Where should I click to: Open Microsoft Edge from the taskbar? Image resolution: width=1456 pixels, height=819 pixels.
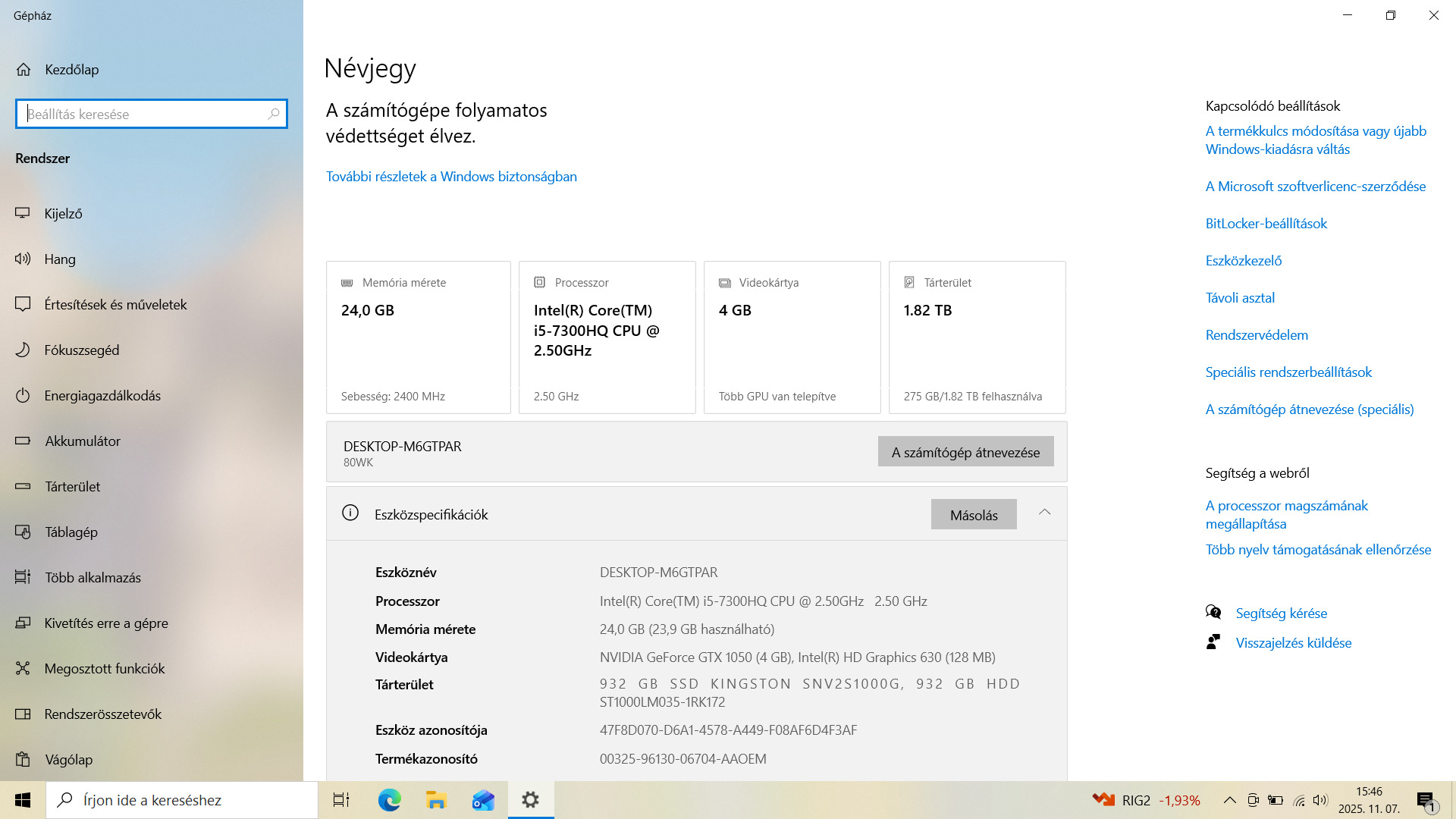pyautogui.click(x=389, y=800)
